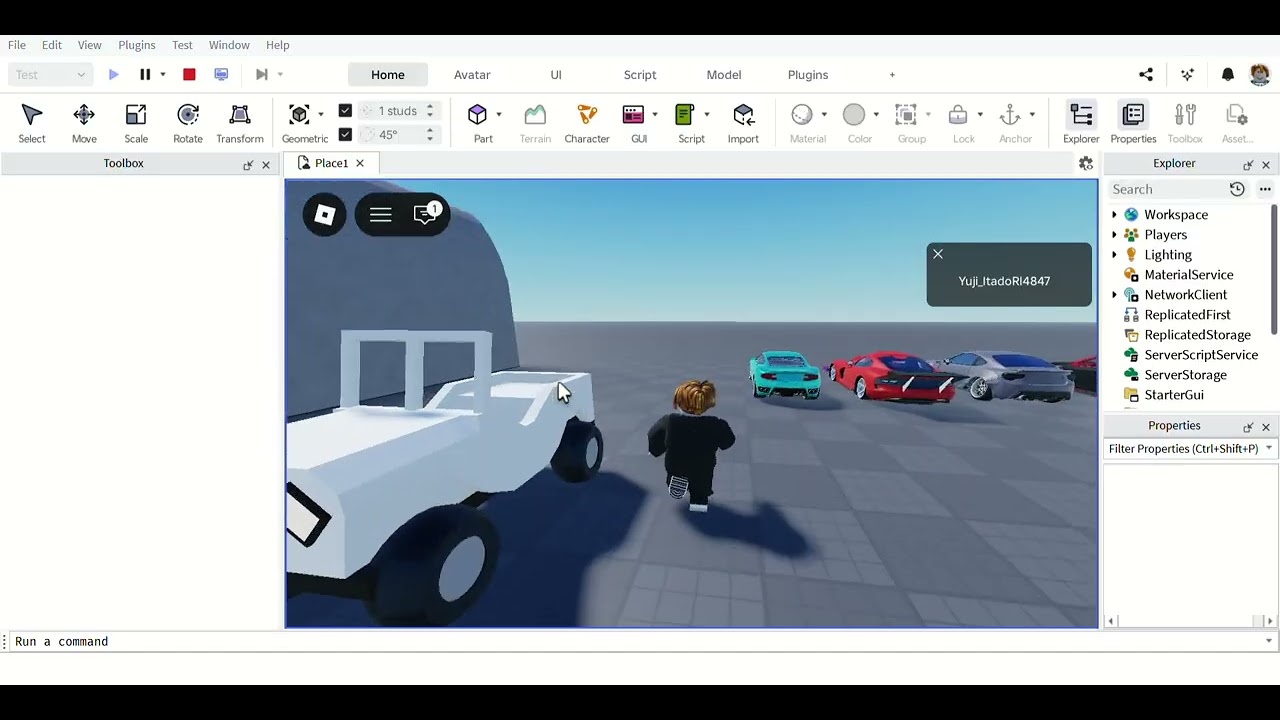Expand the NetworkClient tree node
The height and width of the screenshot is (720, 1280).
pyautogui.click(x=1114, y=295)
